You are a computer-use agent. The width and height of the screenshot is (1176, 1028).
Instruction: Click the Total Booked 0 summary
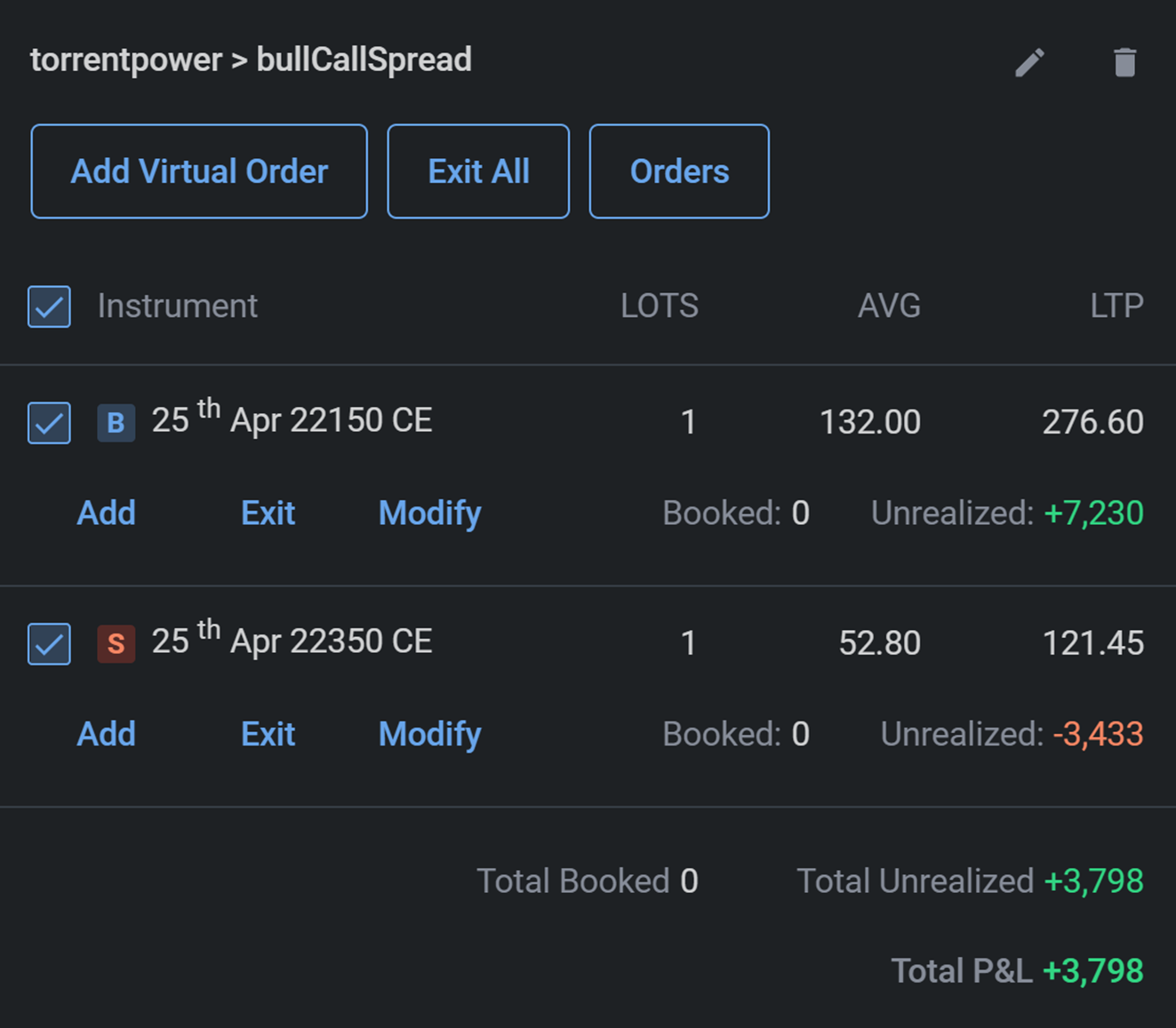click(588, 881)
